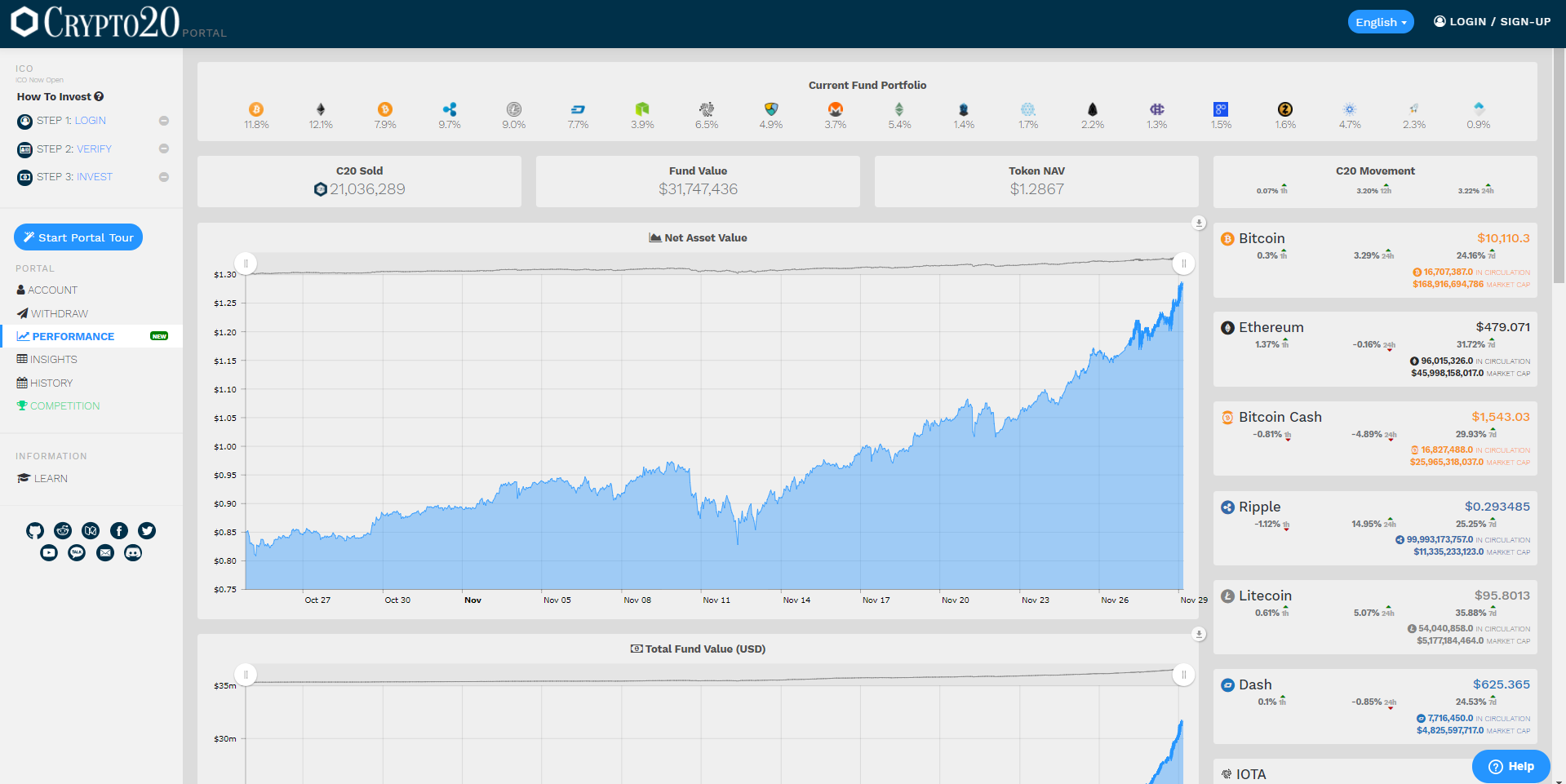Open the Reddit social link
Image resolution: width=1566 pixels, height=784 pixels.
tap(63, 531)
